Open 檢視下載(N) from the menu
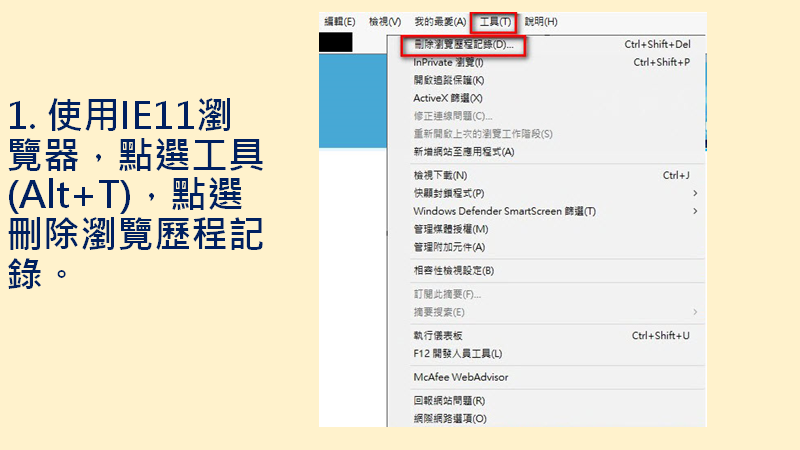The height and width of the screenshot is (450, 800). pos(440,176)
